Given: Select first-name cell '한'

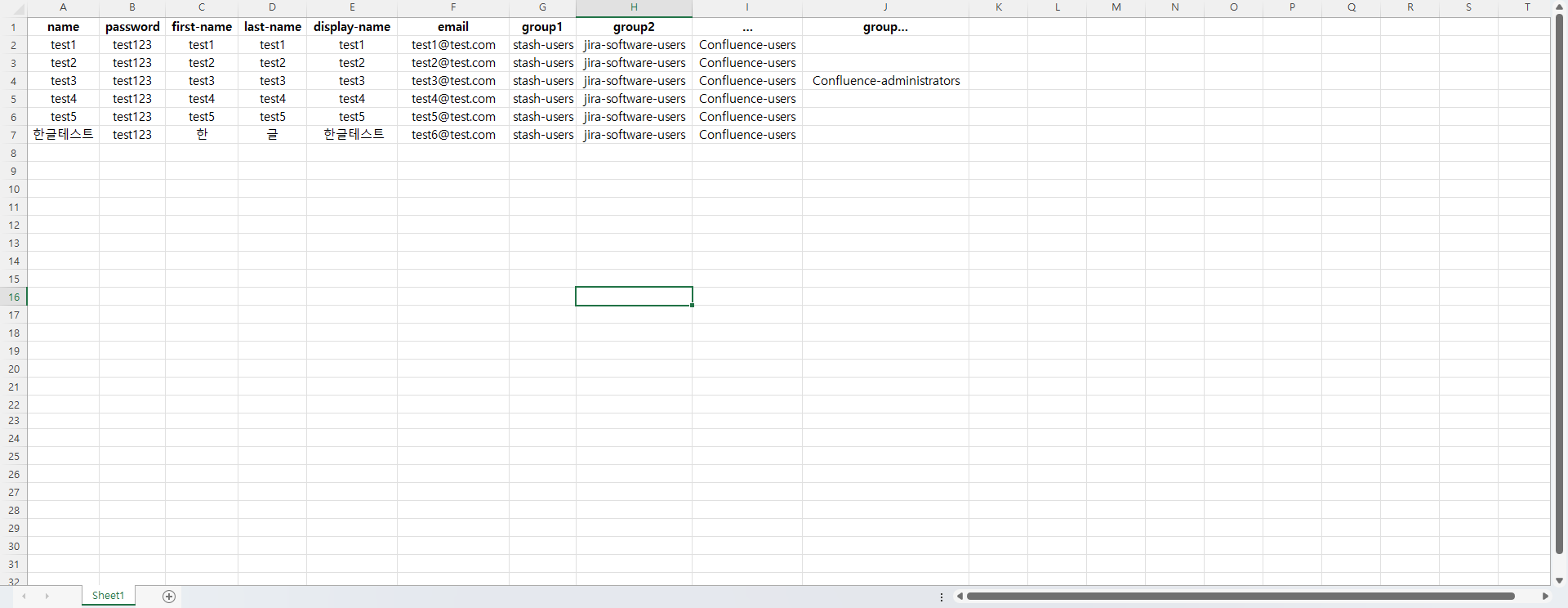Looking at the screenshot, I should click(x=202, y=135).
